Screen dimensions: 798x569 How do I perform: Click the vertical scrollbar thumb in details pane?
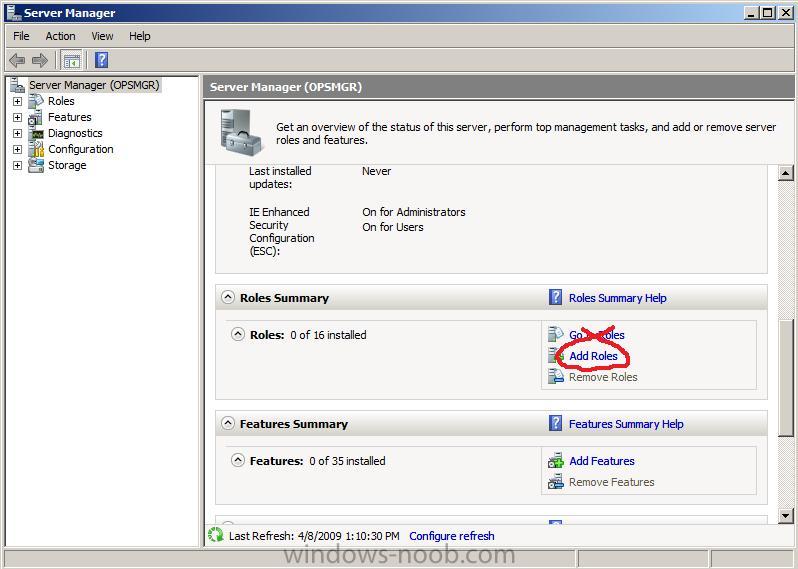[786, 378]
